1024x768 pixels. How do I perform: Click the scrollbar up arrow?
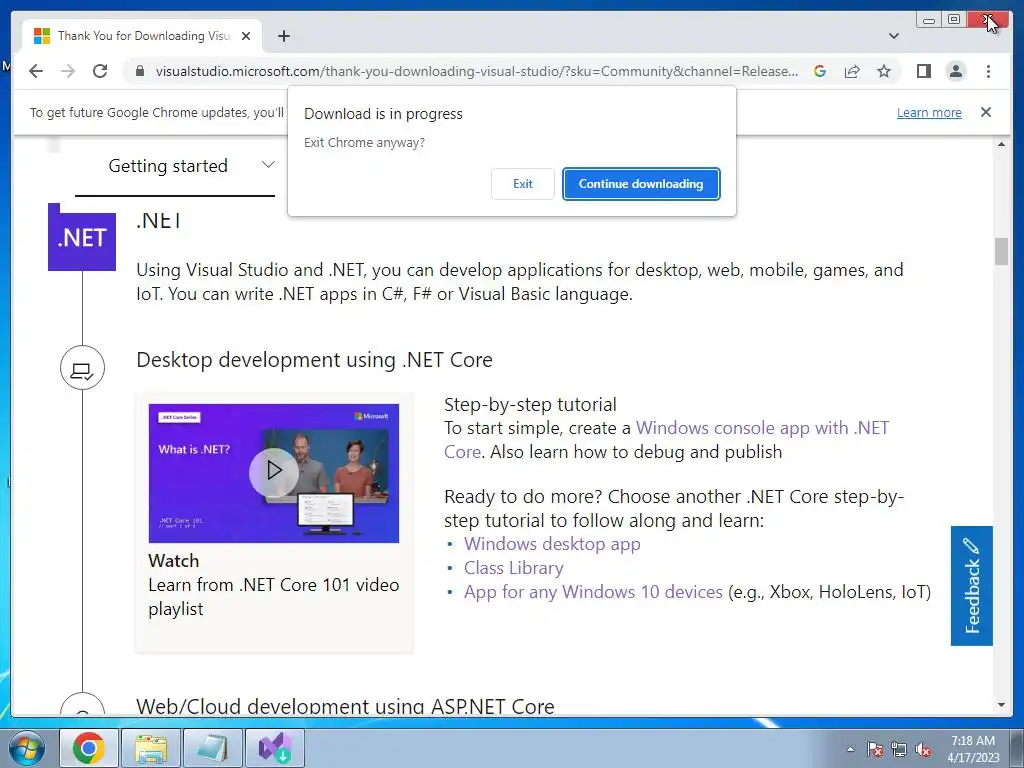(x=1001, y=144)
